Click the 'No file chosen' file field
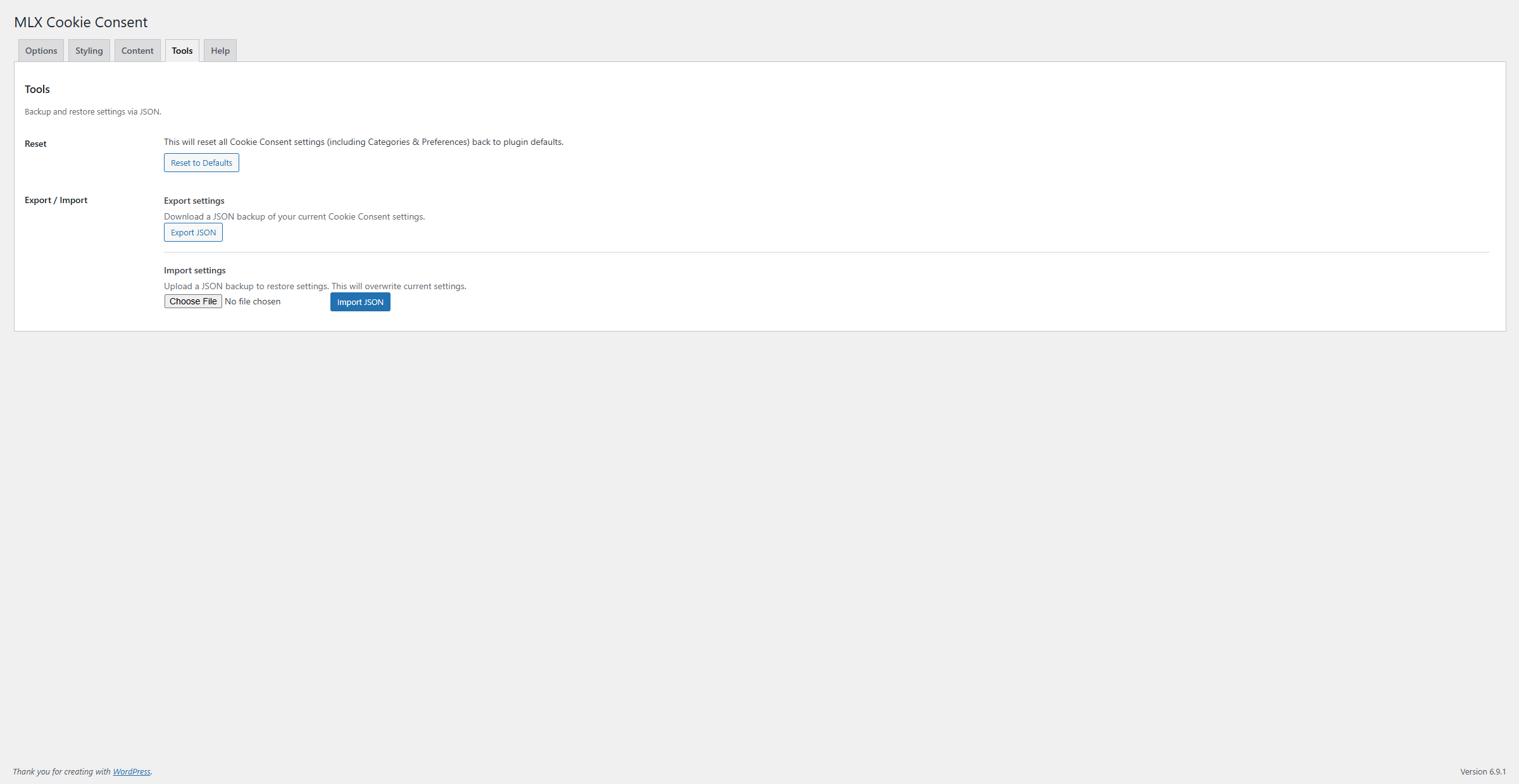 253,301
